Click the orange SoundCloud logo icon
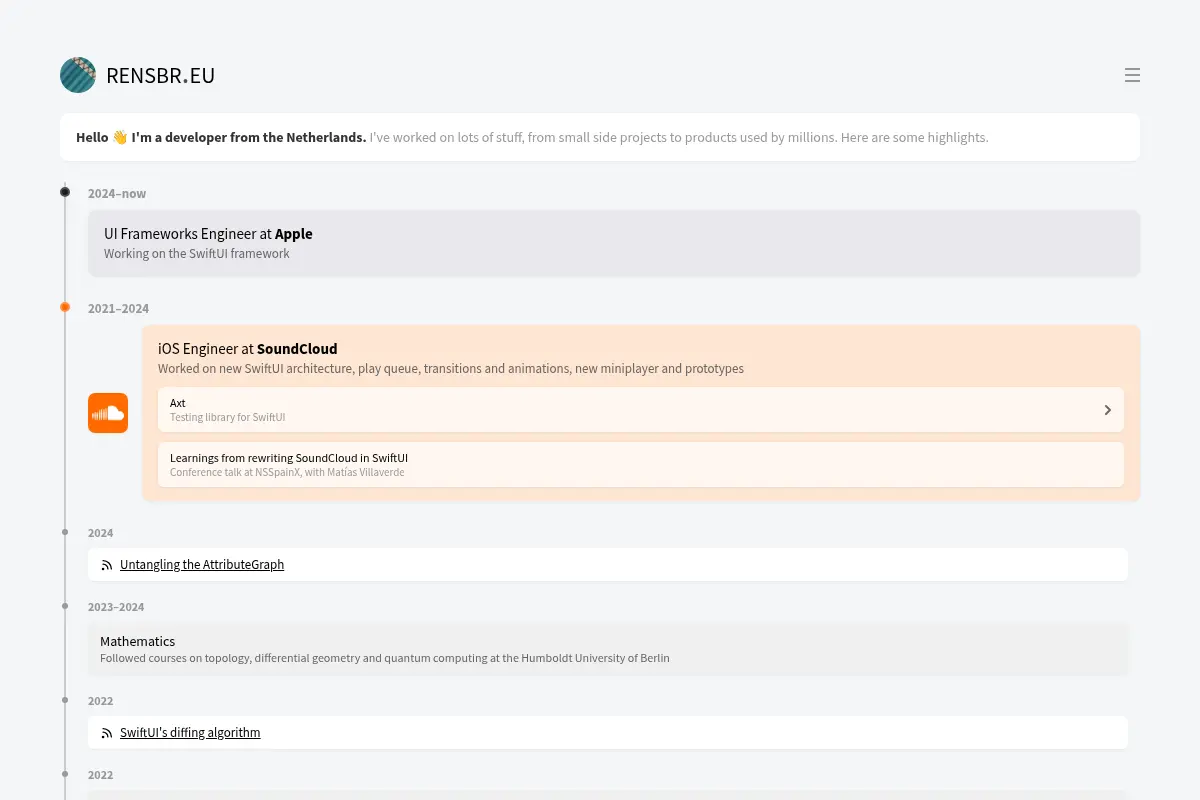Viewport: 1200px width, 800px height. pyautogui.click(x=108, y=413)
